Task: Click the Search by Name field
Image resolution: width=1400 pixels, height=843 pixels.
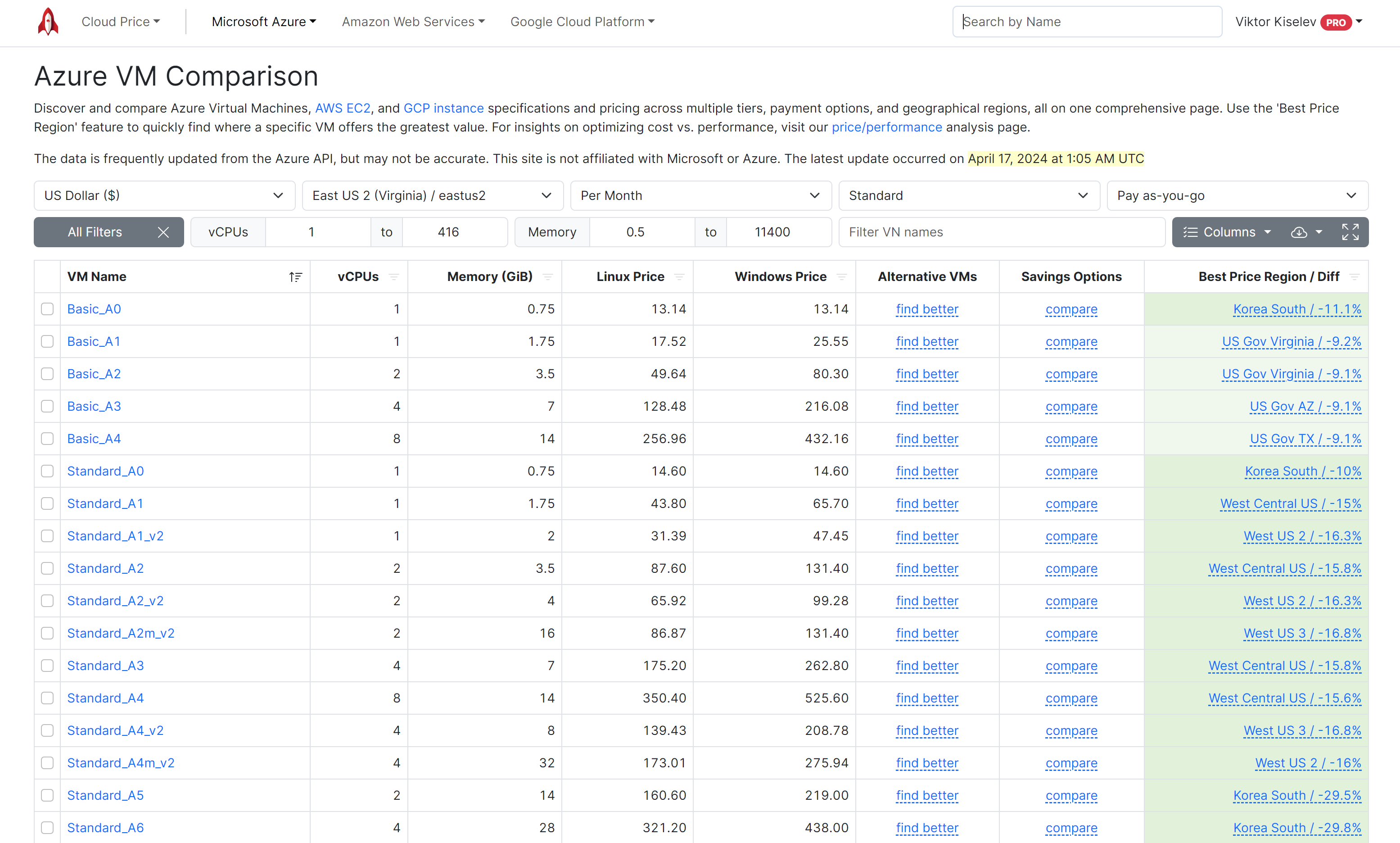Action: [1087, 22]
